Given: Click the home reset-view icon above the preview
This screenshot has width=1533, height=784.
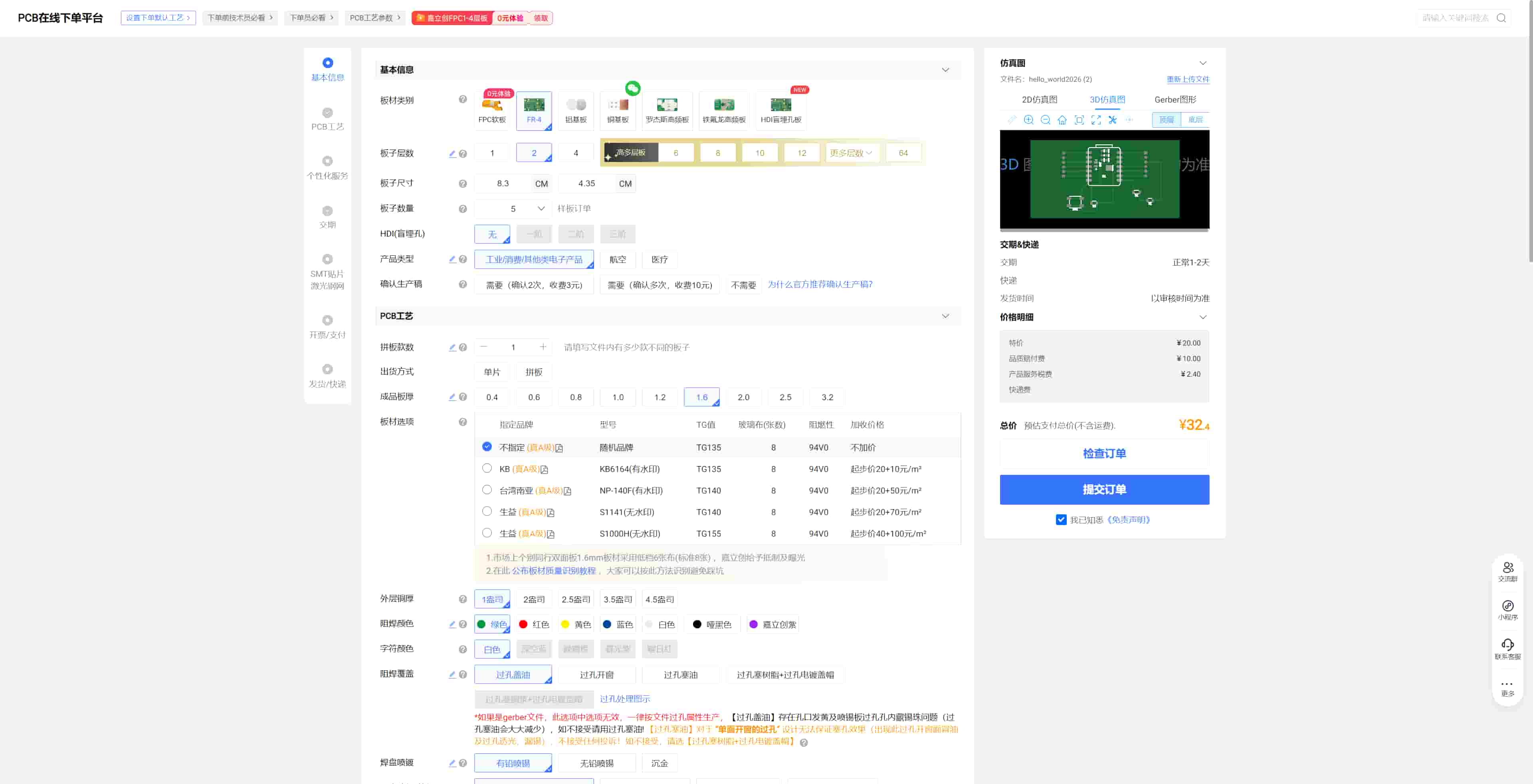Looking at the screenshot, I should 1062,120.
